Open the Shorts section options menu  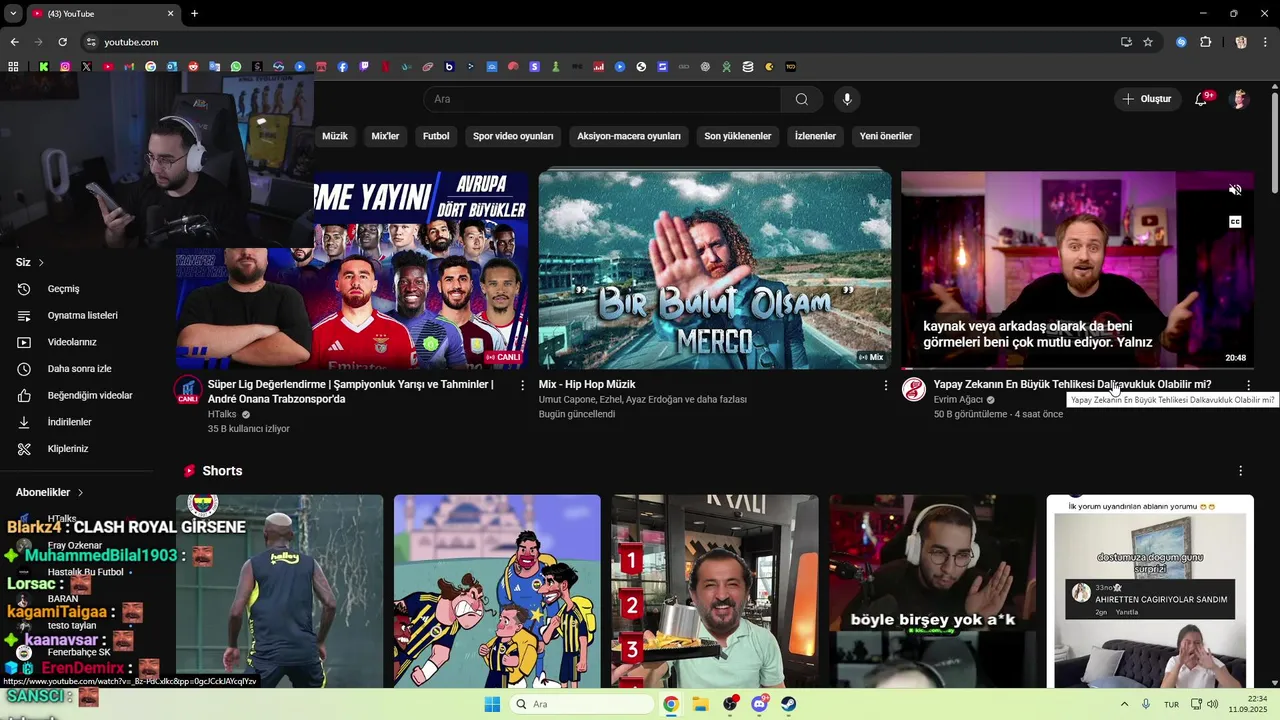1241,471
